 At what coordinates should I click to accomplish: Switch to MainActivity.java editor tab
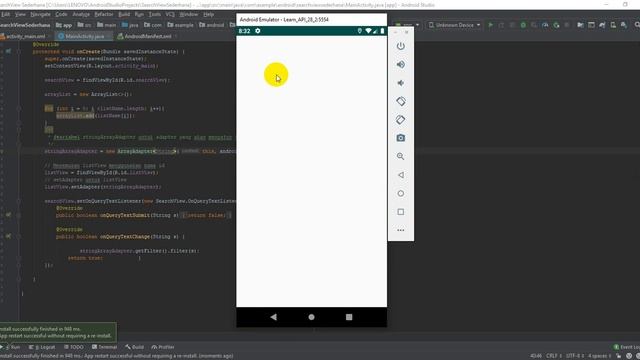[x=84, y=36]
